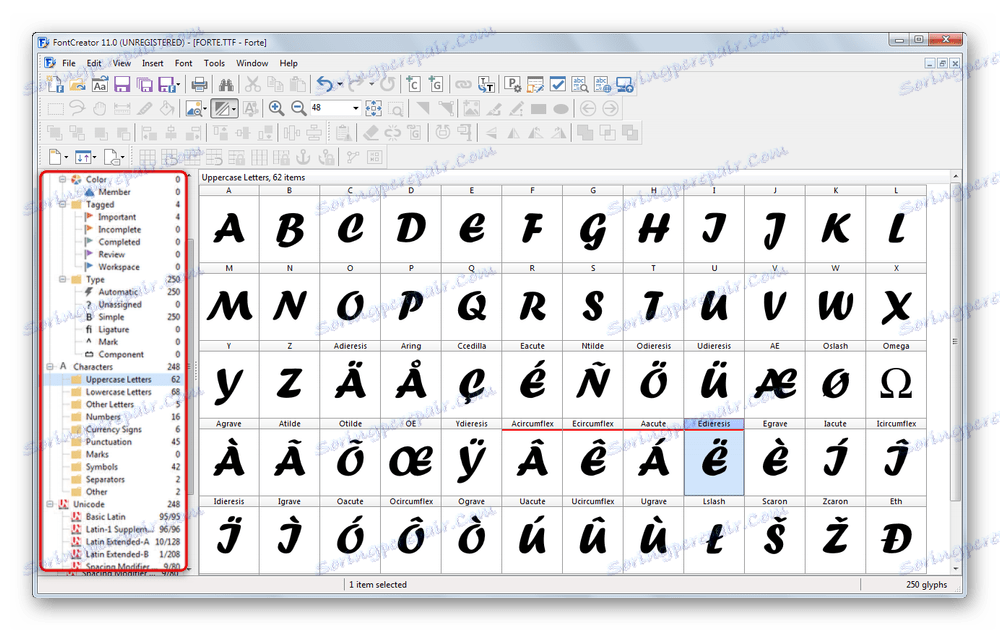Click the background image preview icon
Screen dimensions: 1000x631
[x=193, y=108]
